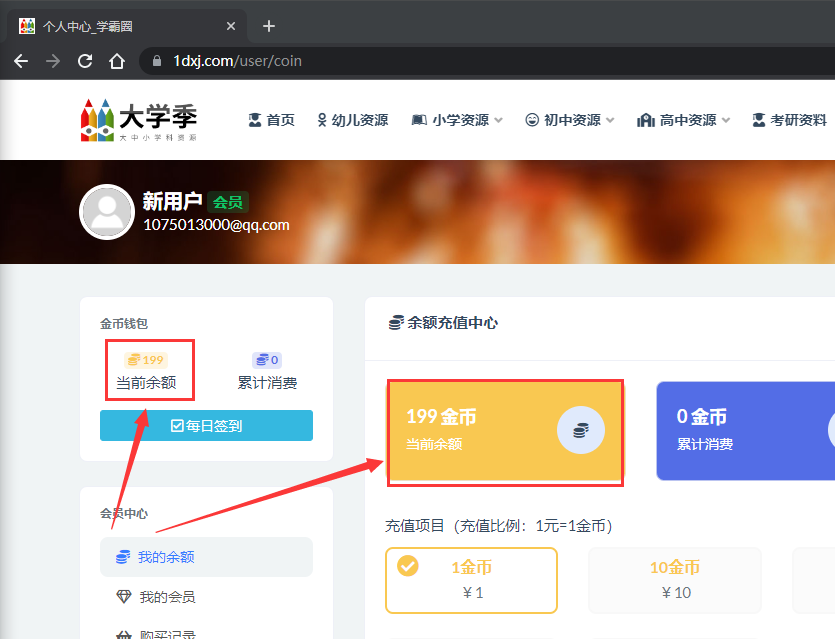Select the 10金币 recharge option

[674, 579]
